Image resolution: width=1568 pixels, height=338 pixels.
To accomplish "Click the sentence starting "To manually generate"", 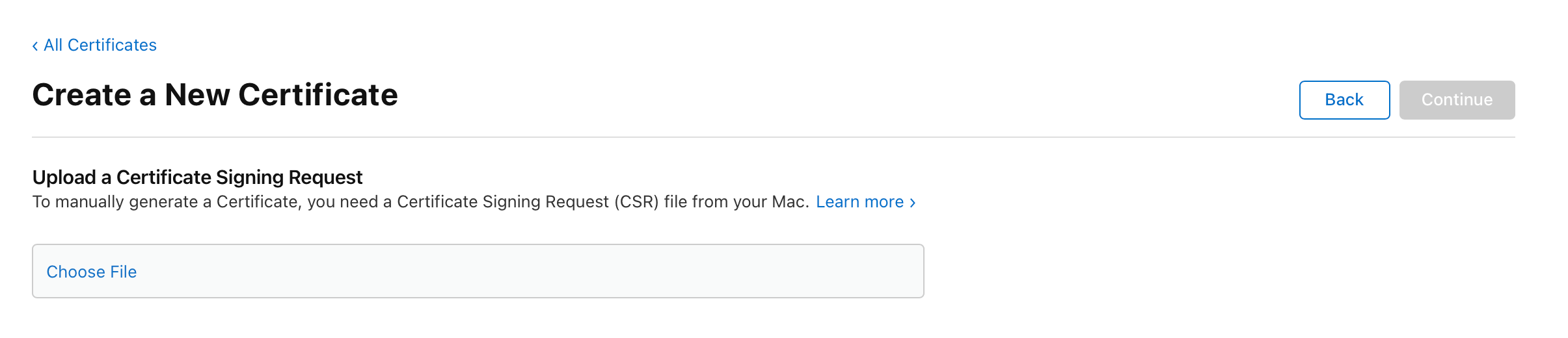I will point(420,202).
